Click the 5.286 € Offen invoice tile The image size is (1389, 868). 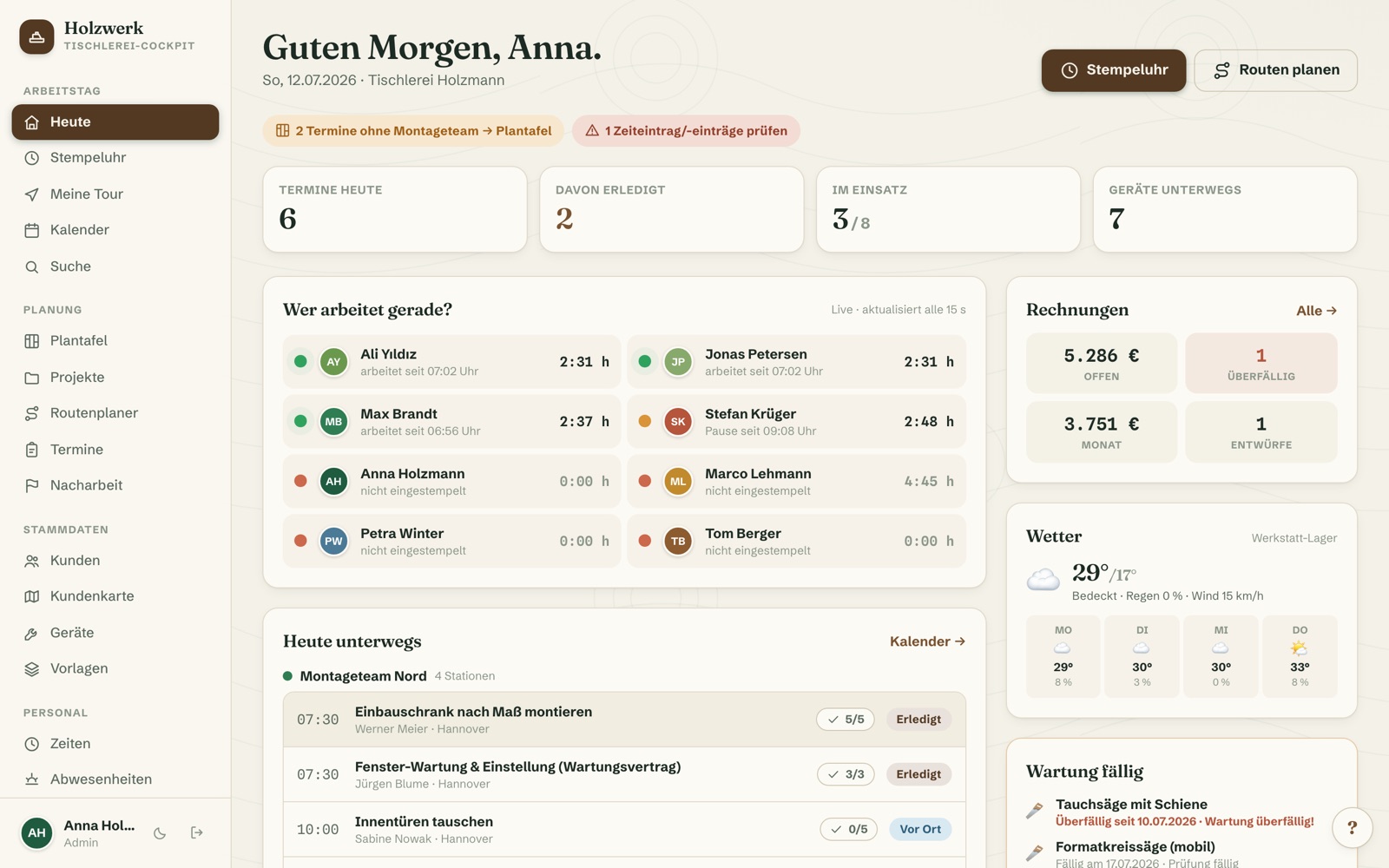[x=1102, y=363]
